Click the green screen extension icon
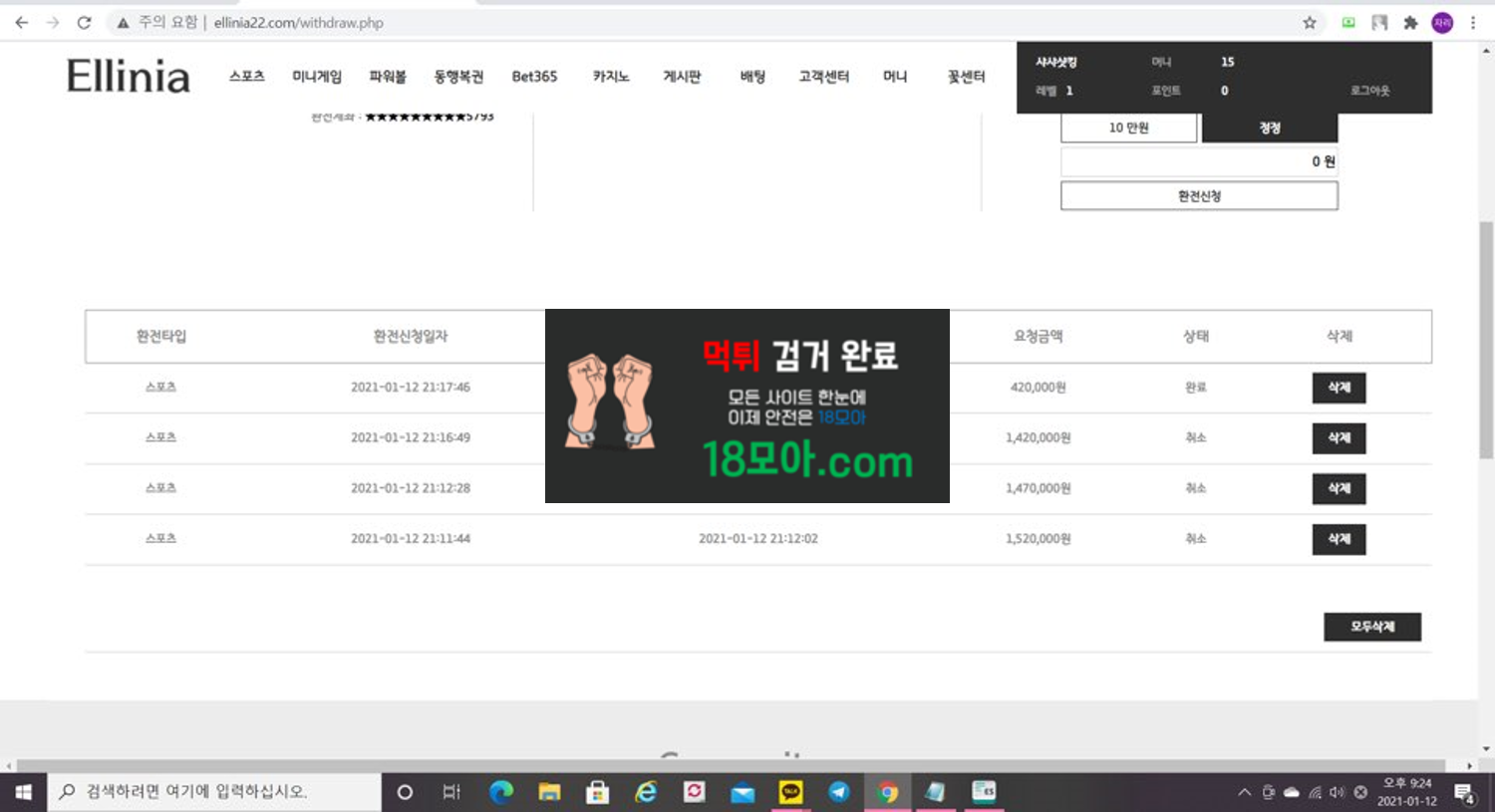 (1348, 22)
